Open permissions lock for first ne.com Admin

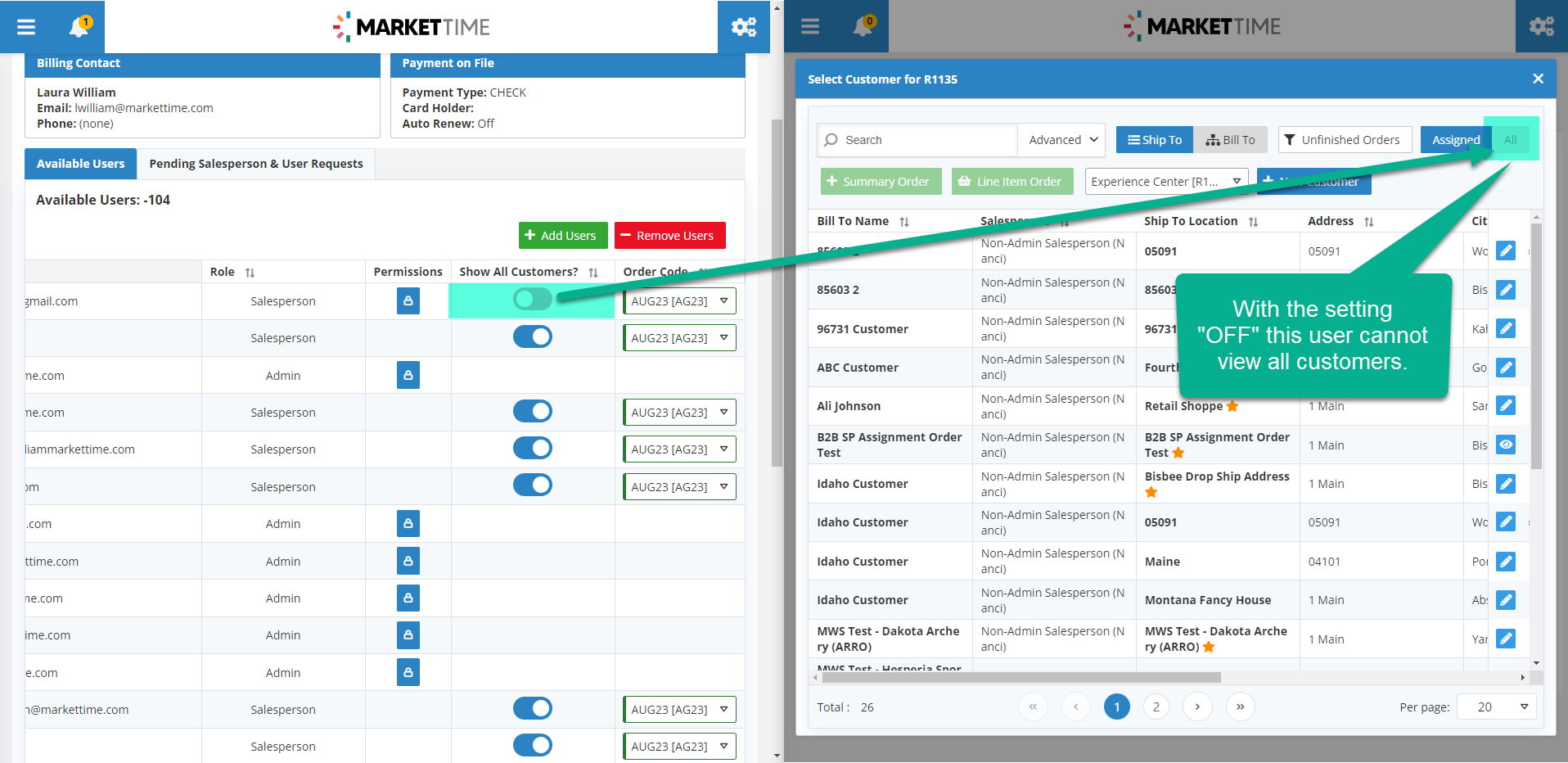[408, 376]
